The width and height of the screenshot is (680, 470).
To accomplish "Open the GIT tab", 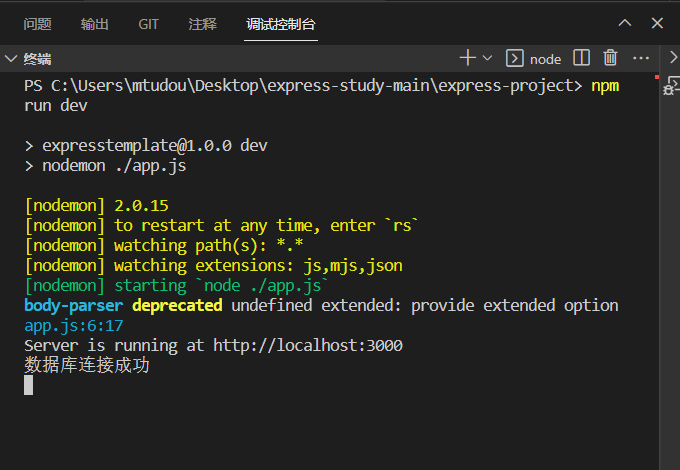I will [148, 24].
